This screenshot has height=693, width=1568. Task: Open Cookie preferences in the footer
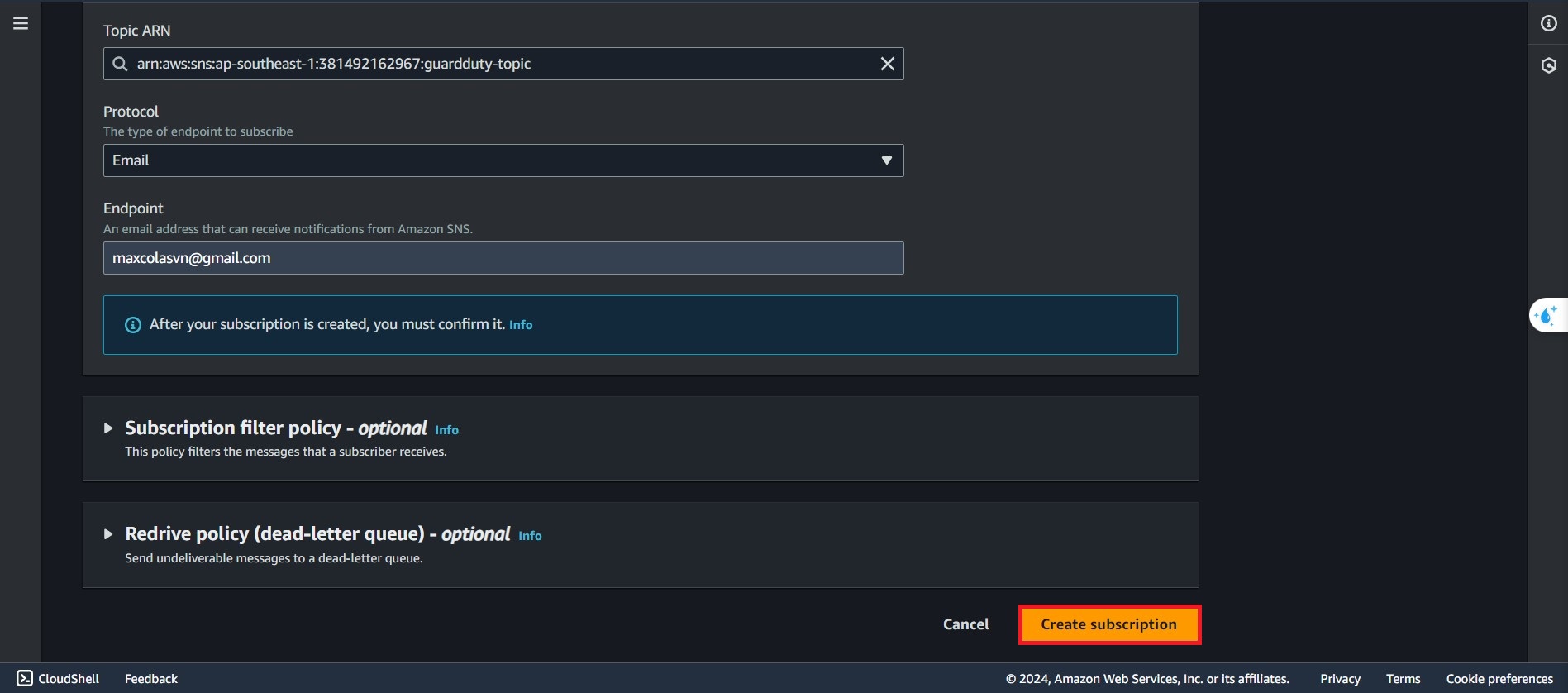click(x=1499, y=678)
